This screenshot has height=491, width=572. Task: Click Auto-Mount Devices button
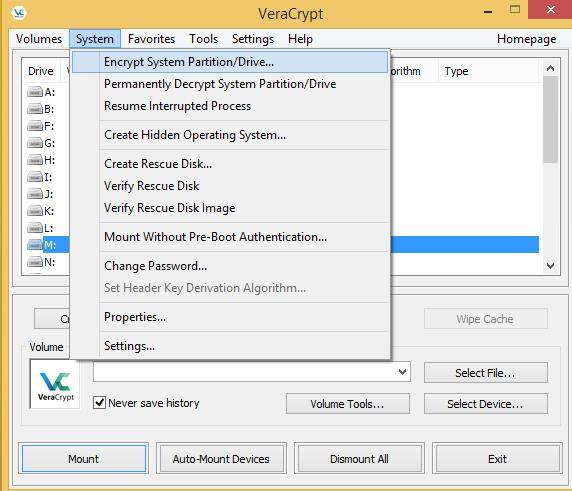tap(221, 459)
